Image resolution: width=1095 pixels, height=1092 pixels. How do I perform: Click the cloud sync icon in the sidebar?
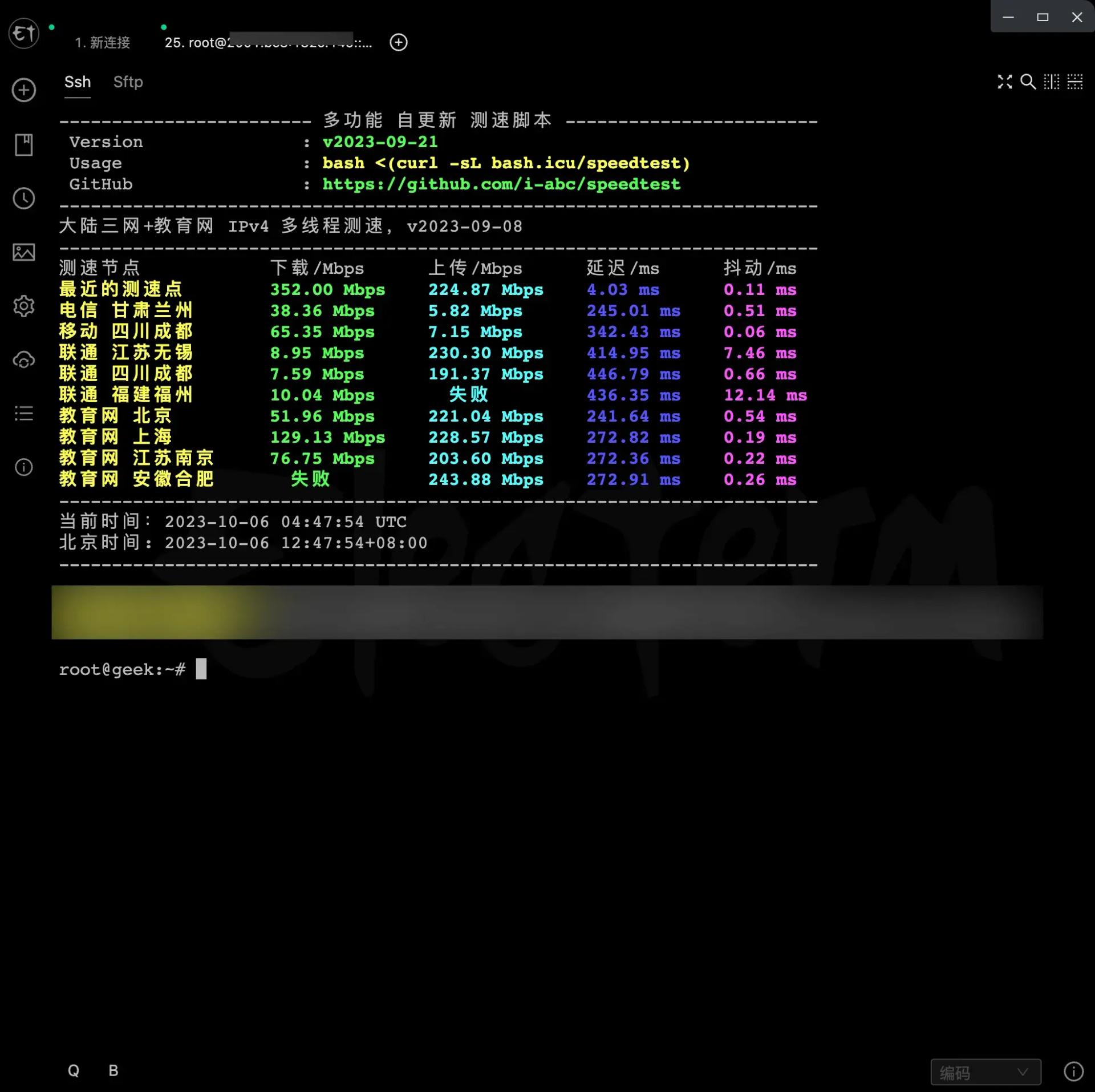[x=24, y=360]
